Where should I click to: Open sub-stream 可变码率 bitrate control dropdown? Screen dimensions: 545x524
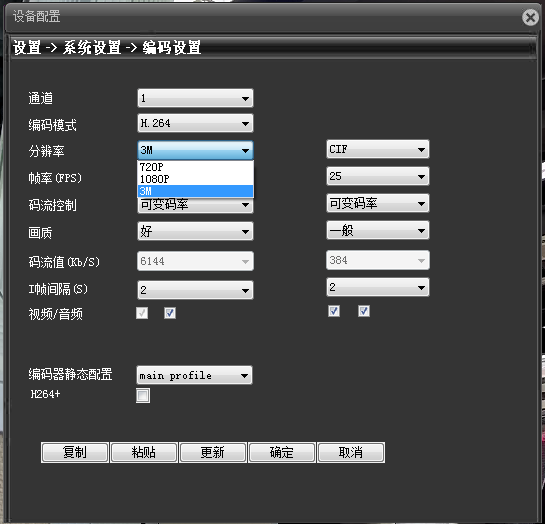click(x=378, y=203)
